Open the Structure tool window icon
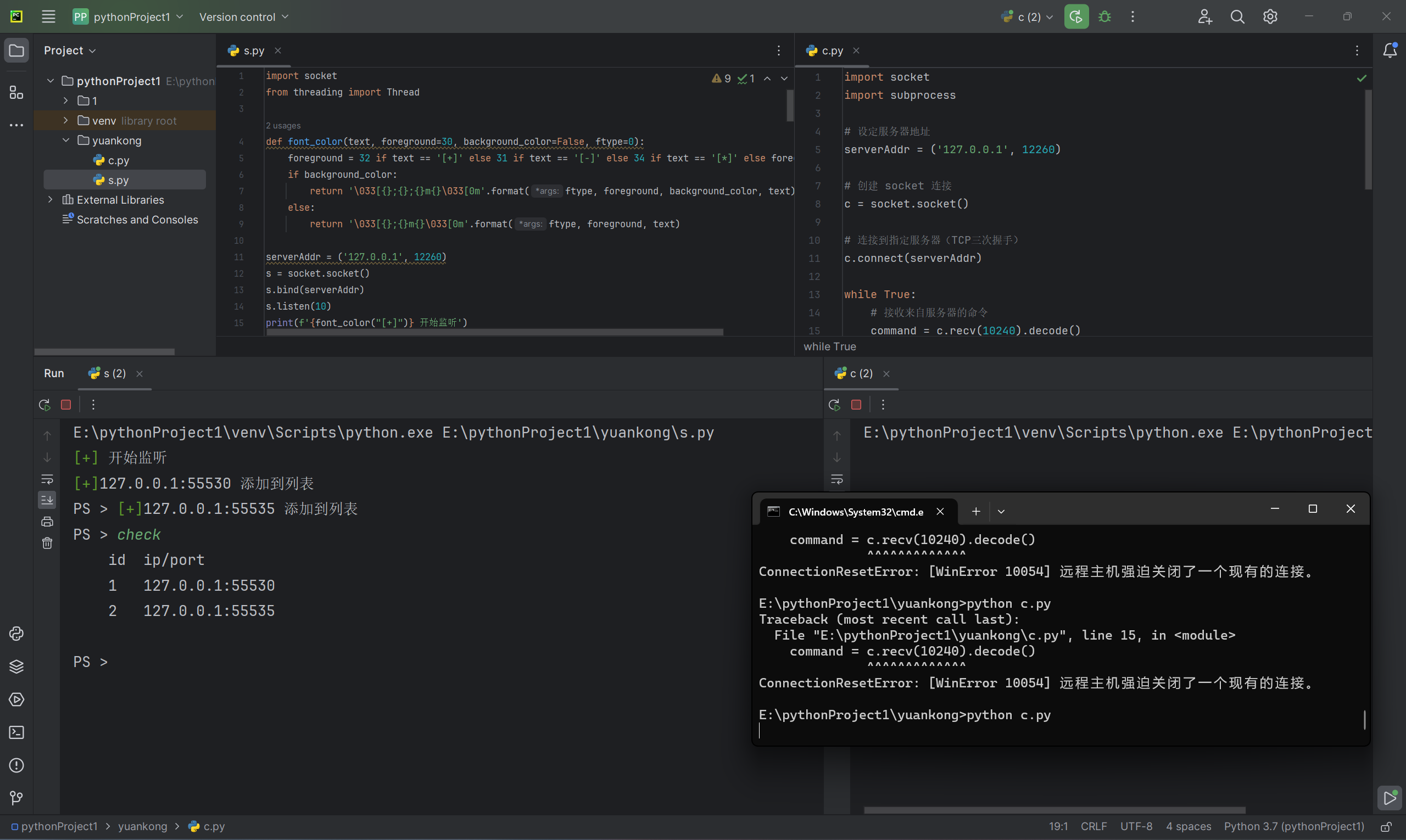Viewport: 1406px width, 840px height. click(16, 92)
